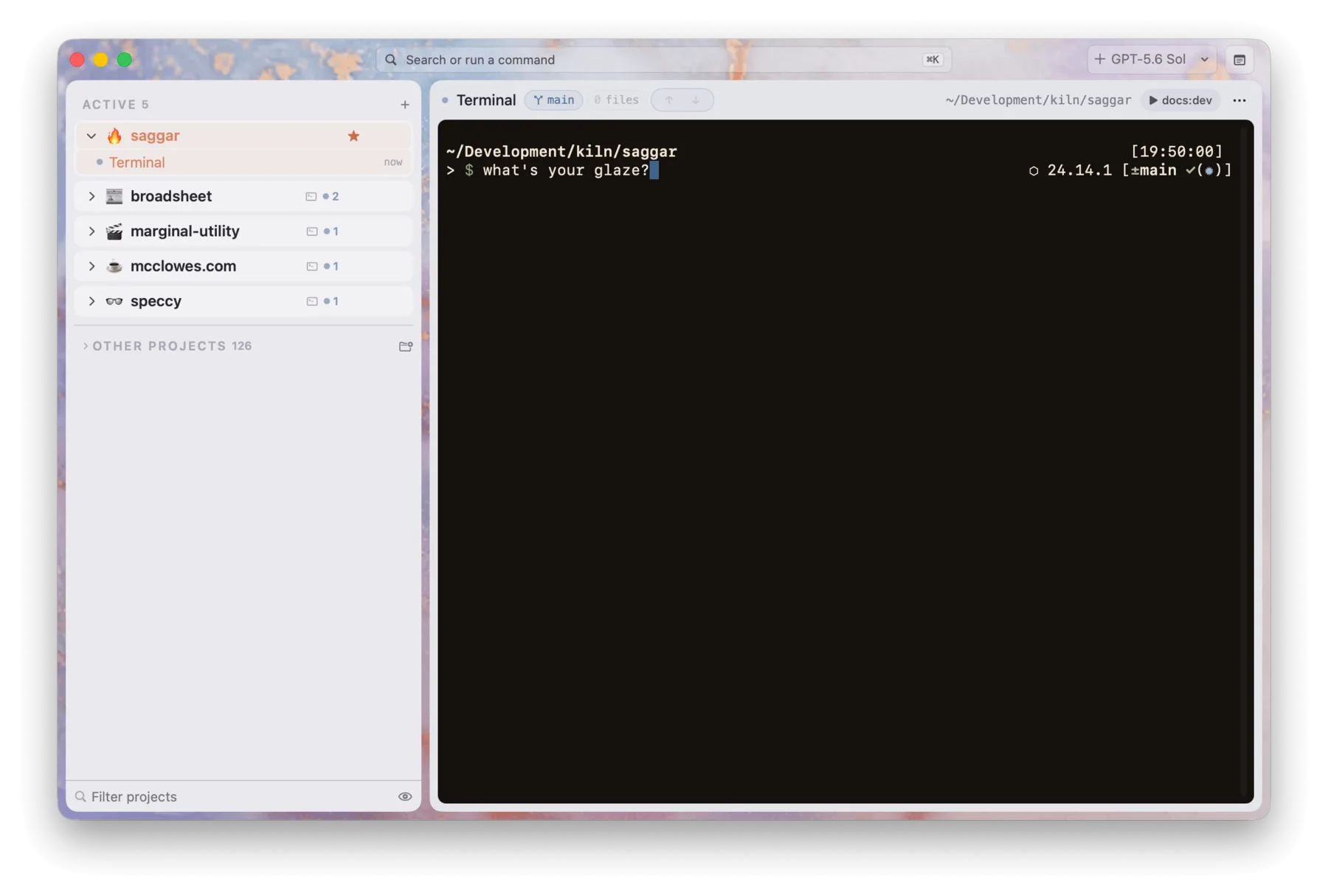Select the speccy project name
The height and width of the screenshot is (896, 1328).
click(x=156, y=301)
